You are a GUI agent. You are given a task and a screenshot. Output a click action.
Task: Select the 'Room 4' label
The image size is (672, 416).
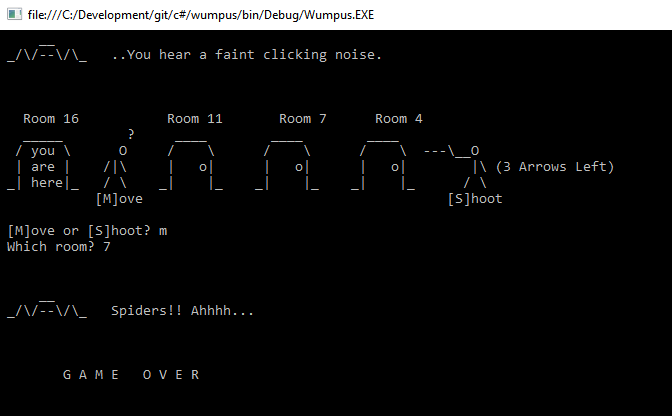[399, 119]
